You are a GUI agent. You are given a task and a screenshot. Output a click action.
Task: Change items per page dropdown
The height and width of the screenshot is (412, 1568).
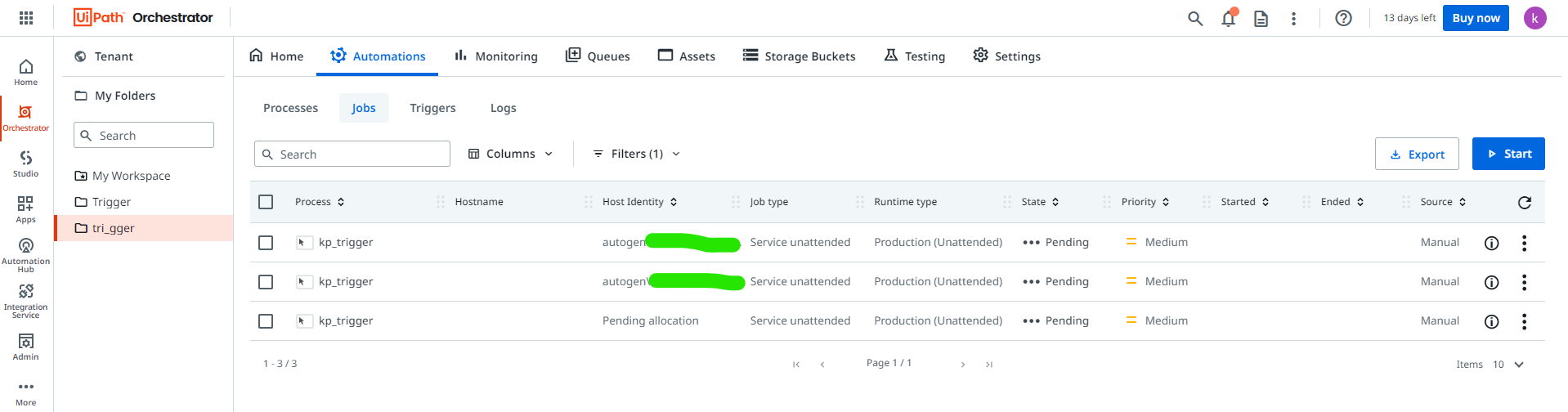[x=1508, y=365]
